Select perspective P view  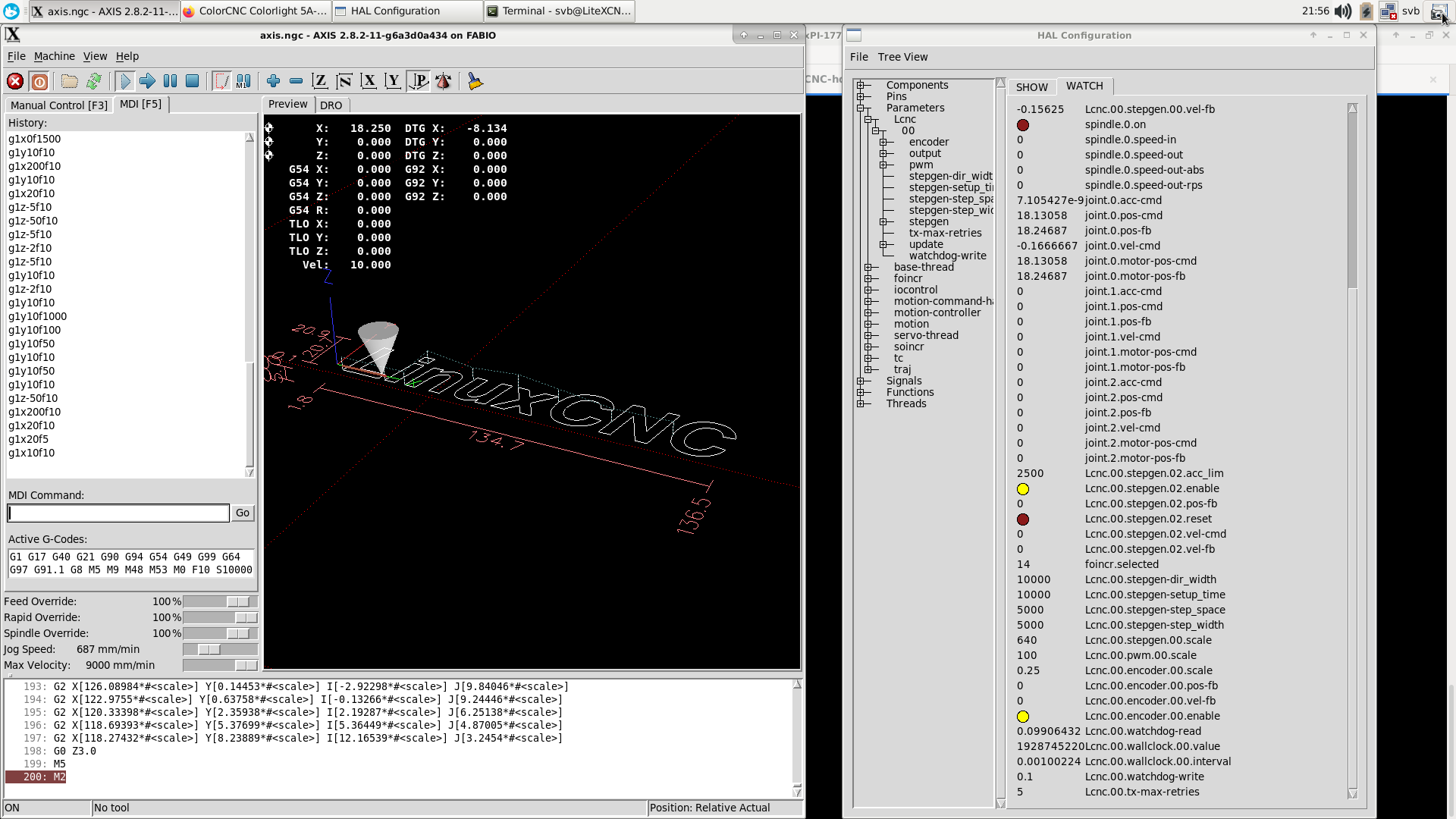point(419,81)
